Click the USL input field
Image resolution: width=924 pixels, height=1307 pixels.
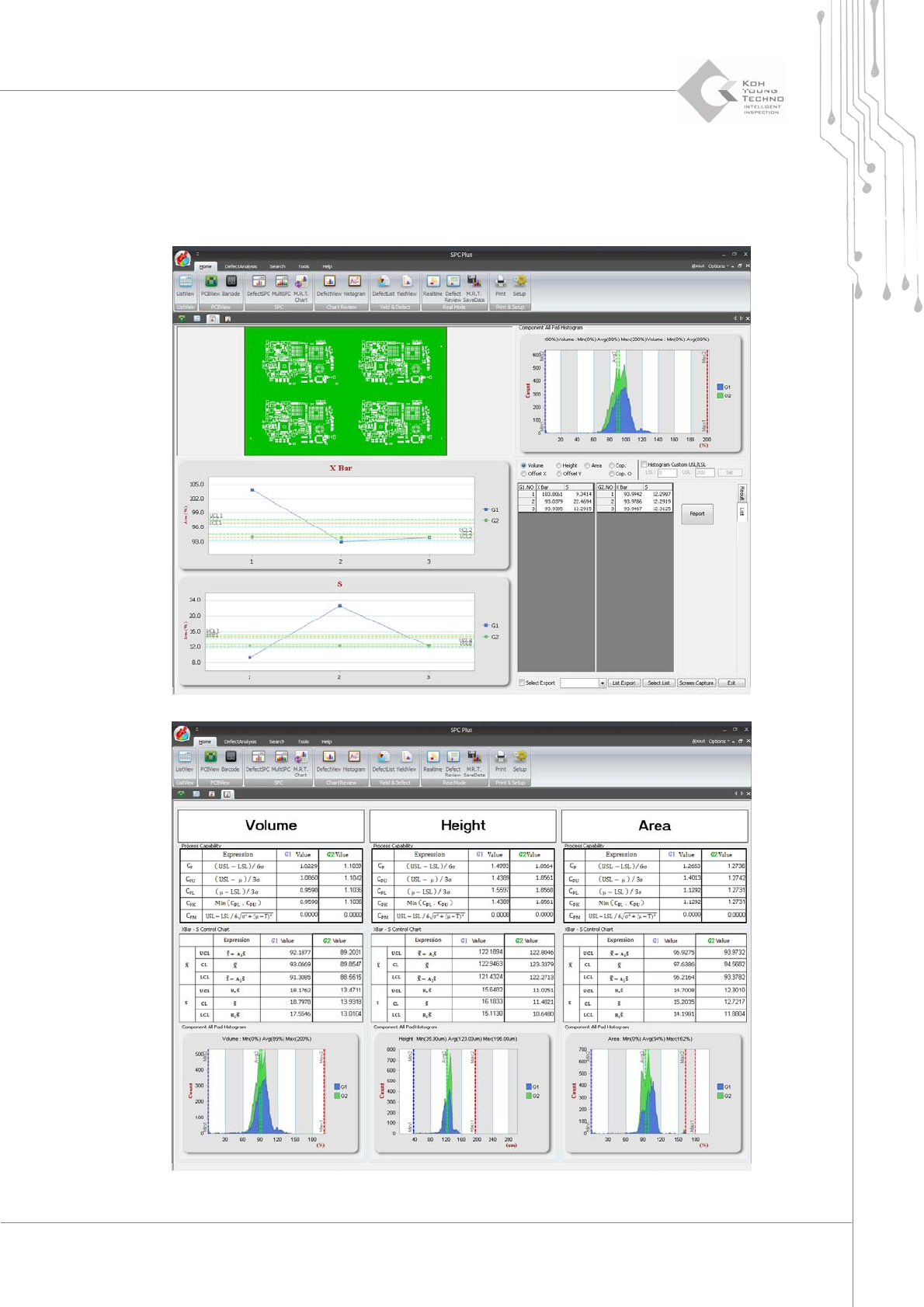coord(704,473)
